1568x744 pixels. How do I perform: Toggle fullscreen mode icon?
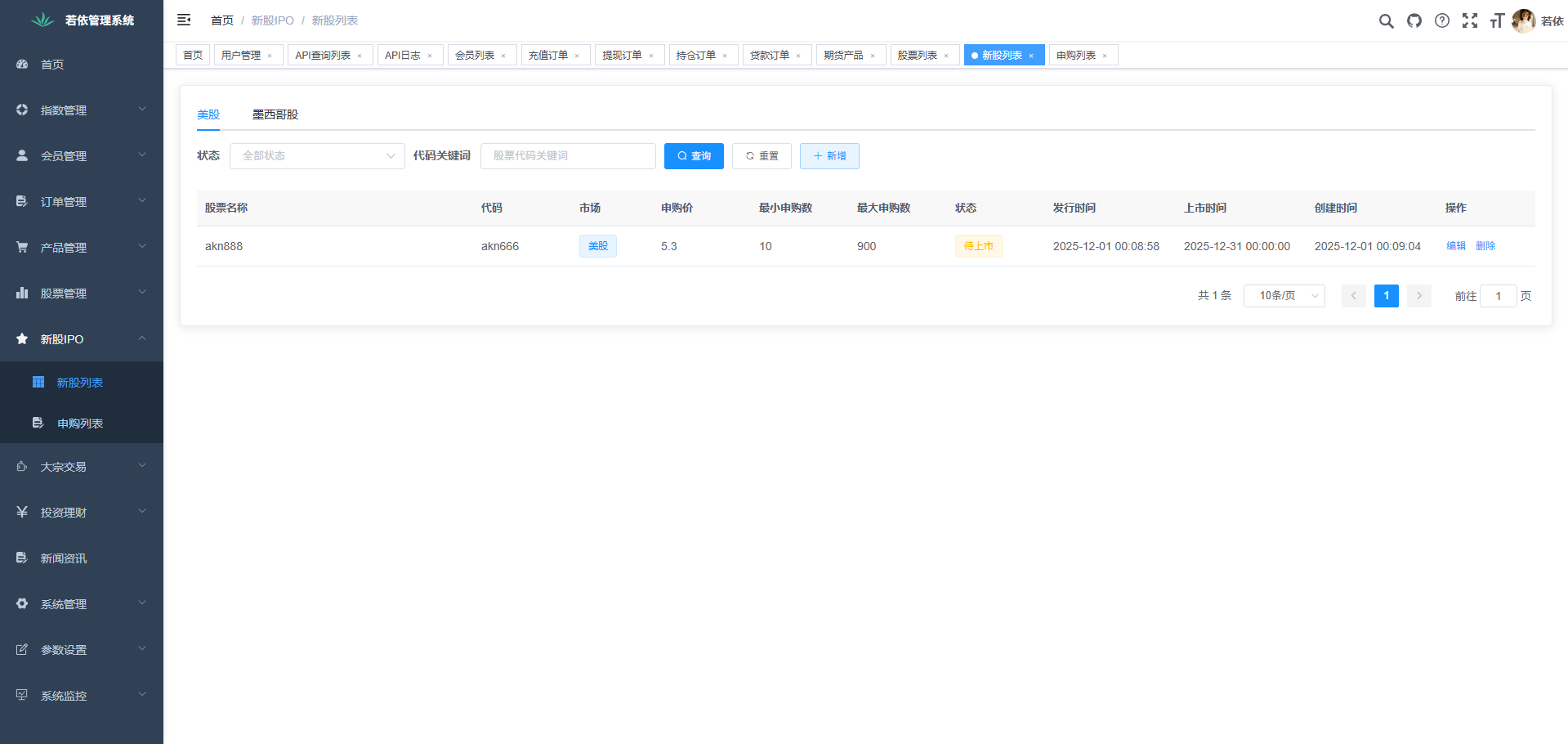click(1469, 20)
